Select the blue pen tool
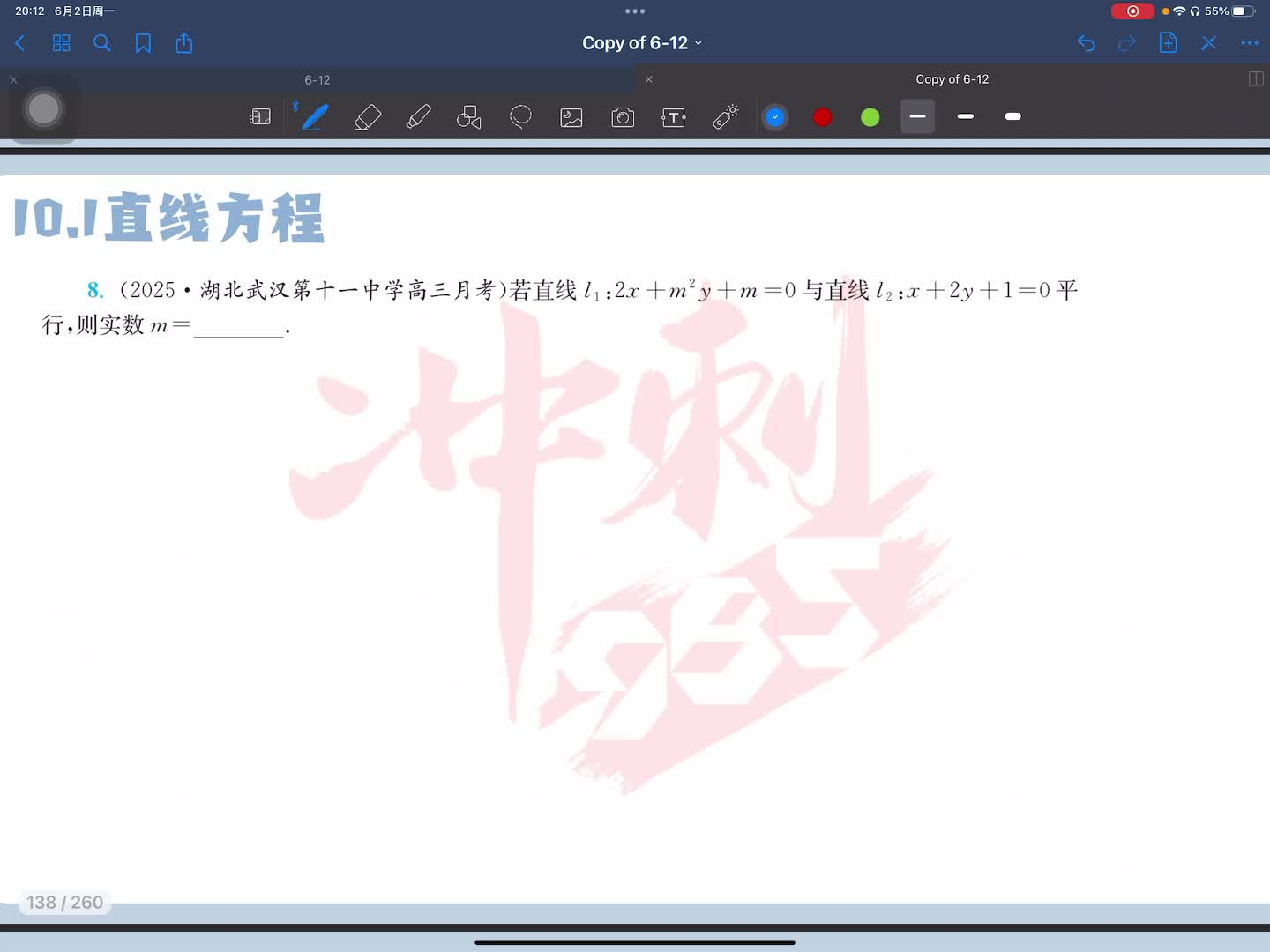 tap(315, 116)
